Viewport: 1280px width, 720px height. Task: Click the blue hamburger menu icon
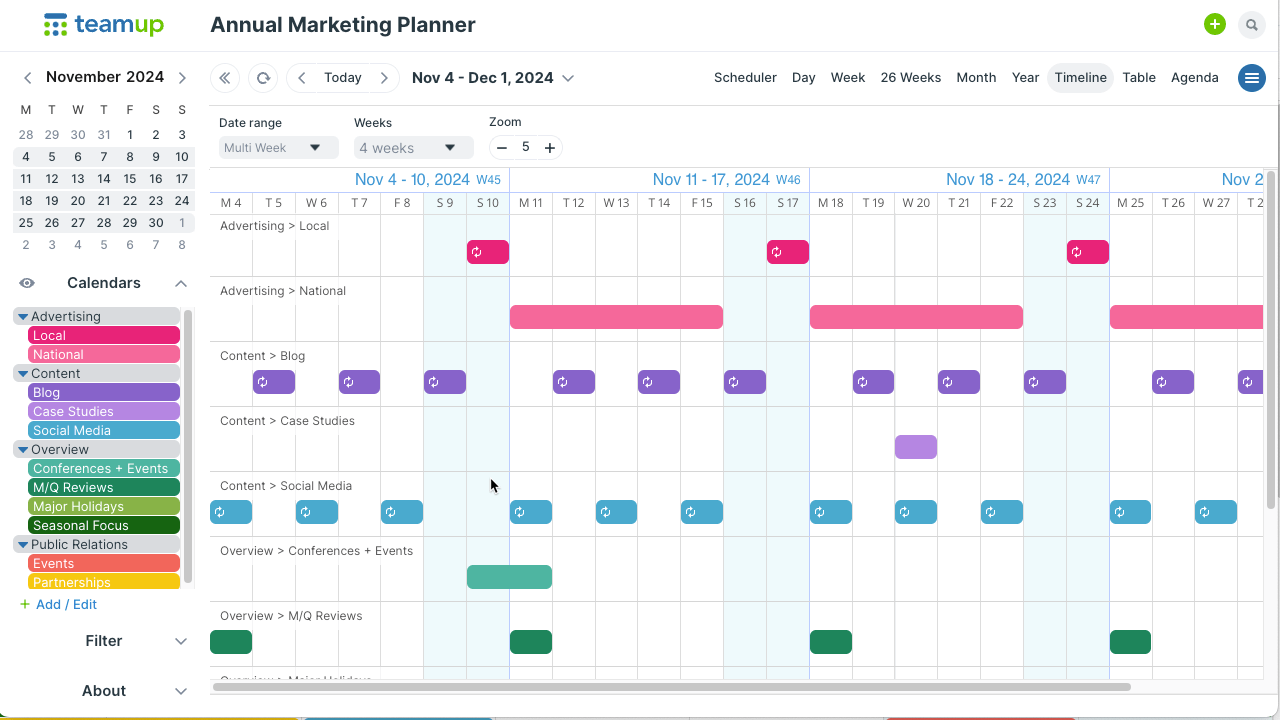[x=1251, y=78]
